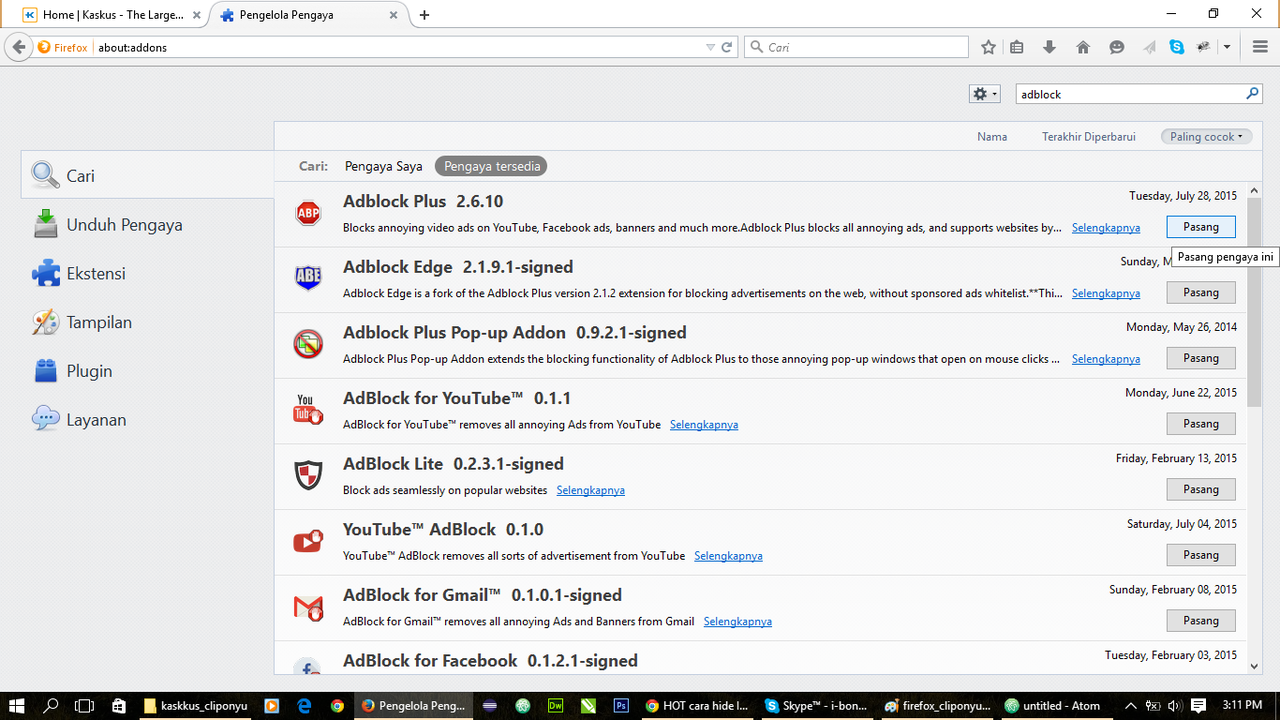Sort results by Nama
Viewport: 1280px width, 720px height.
point(992,137)
